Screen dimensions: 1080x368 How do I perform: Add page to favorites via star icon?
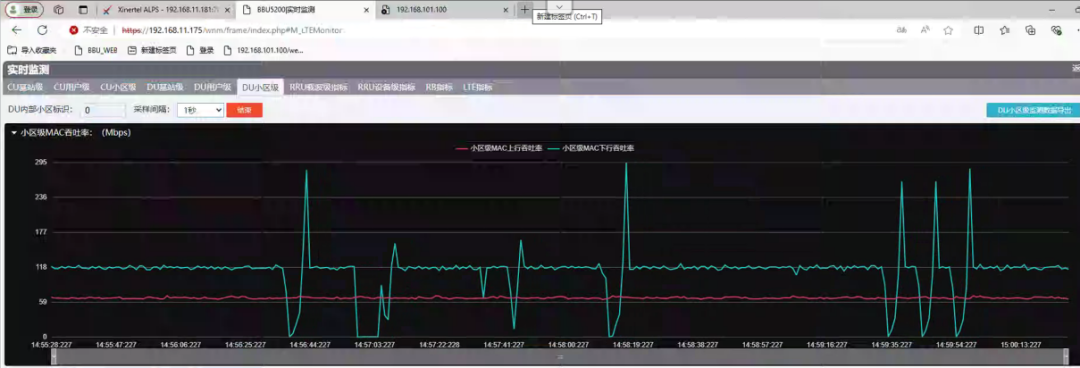coord(948,30)
